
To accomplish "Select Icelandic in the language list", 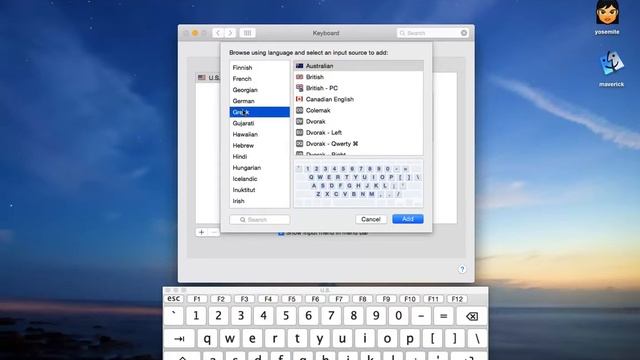I will point(259,178).
